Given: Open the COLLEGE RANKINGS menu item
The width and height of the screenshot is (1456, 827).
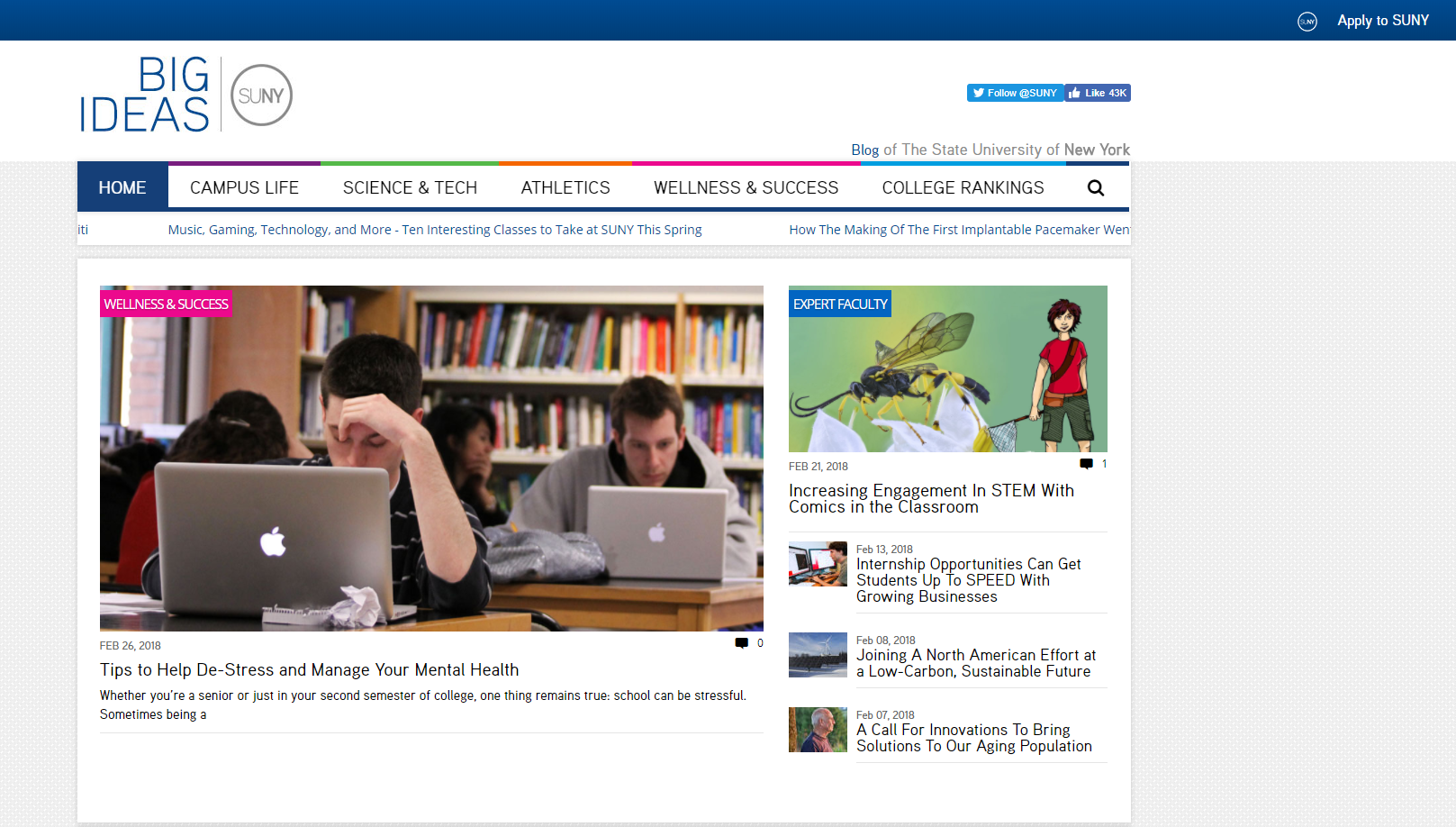Looking at the screenshot, I should point(963,187).
